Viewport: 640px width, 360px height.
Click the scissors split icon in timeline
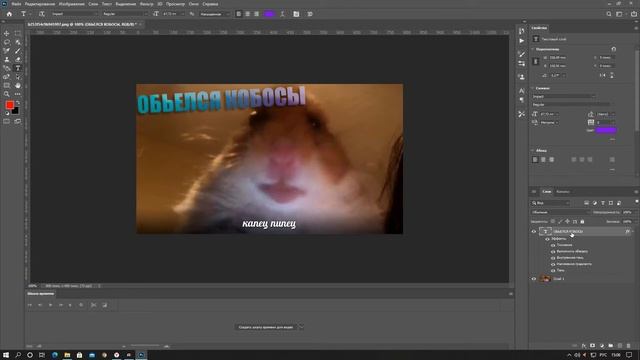(93, 305)
